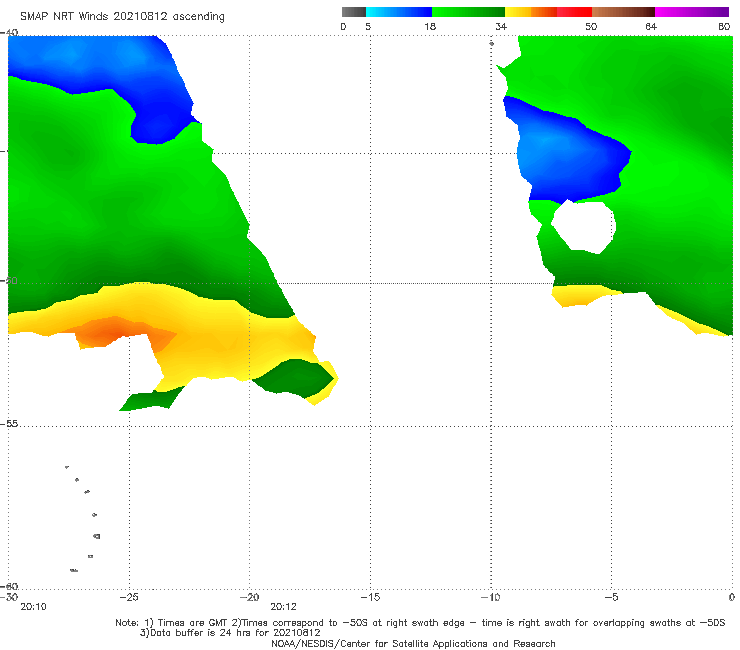The height and width of the screenshot is (650, 740).
Task: Click color bar label '5'
Action: click(x=368, y=26)
